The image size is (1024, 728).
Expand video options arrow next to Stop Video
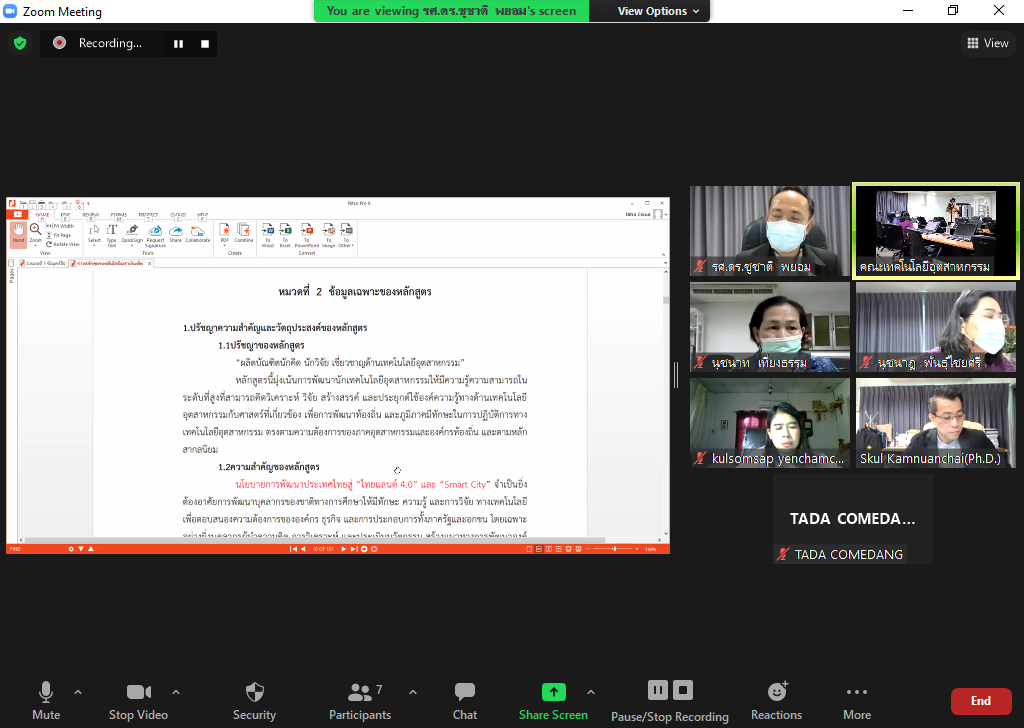click(176, 691)
